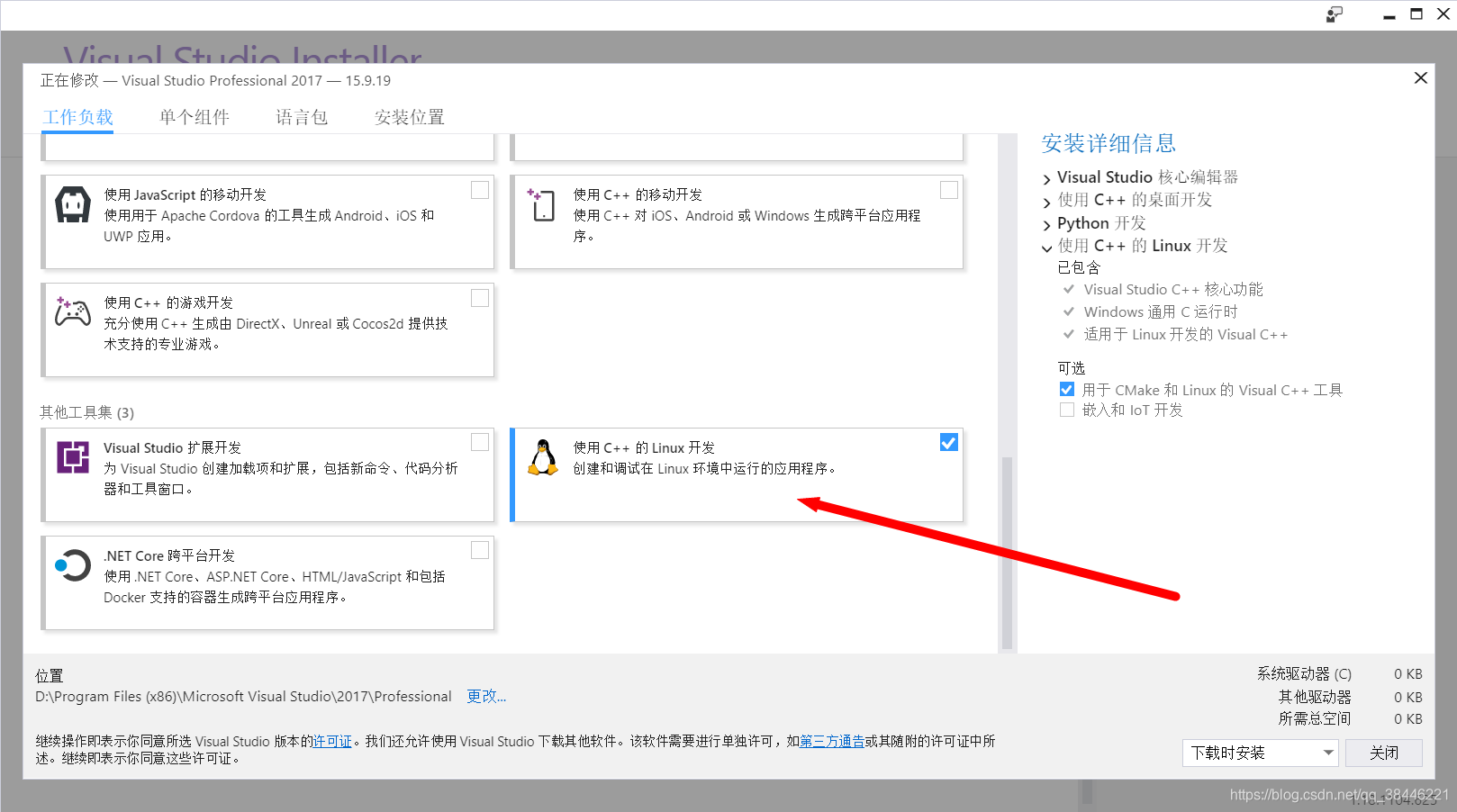Check the JavaScript mobile development workload
This screenshot has width=1457, height=812.
[480, 190]
